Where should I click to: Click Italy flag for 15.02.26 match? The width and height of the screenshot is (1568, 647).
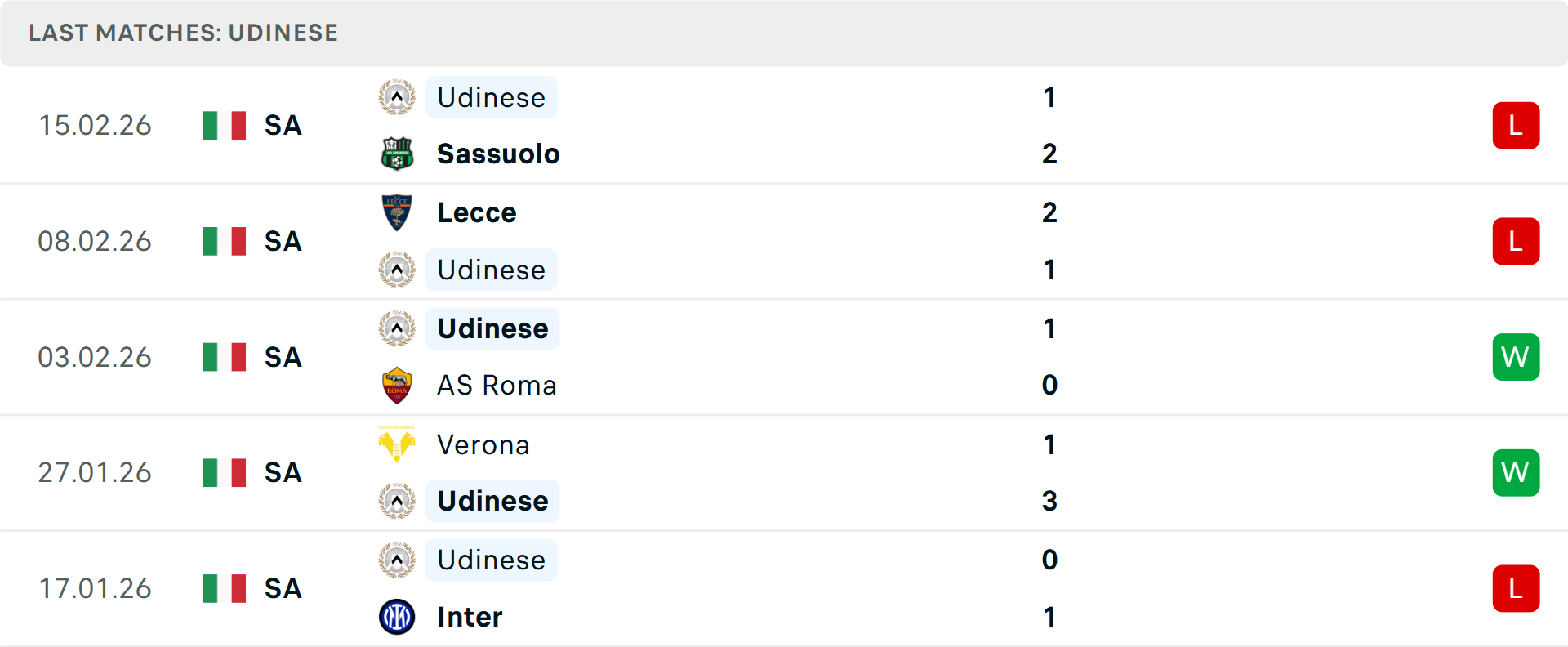[225, 125]
